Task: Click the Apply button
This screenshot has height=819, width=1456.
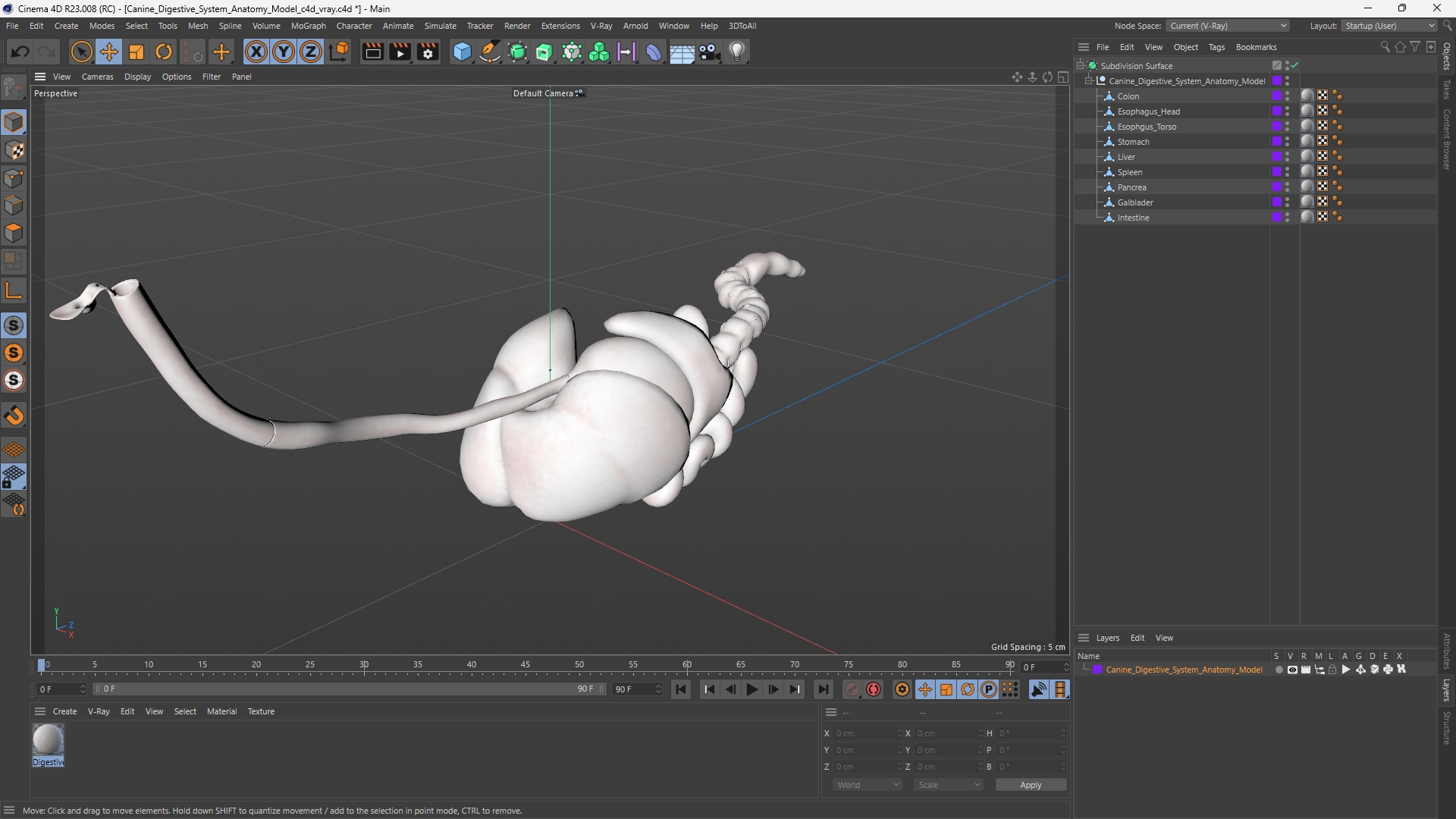Action: (x=1031, y=785)
